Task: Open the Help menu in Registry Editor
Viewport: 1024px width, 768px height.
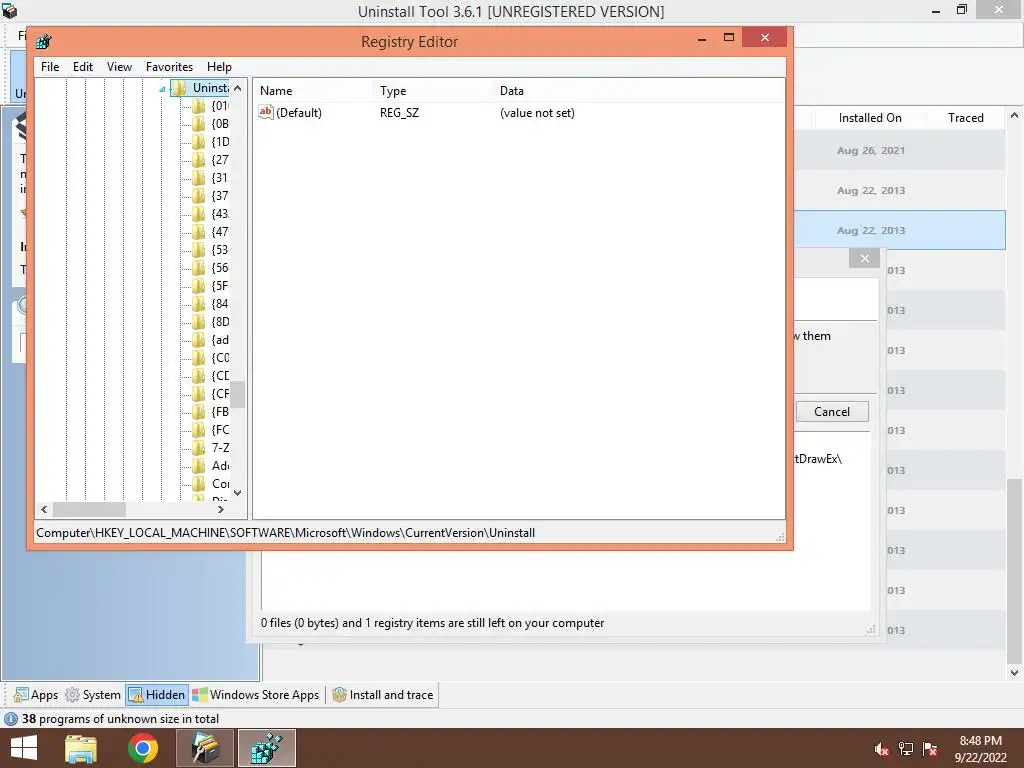Action: [x=219, y=67]
